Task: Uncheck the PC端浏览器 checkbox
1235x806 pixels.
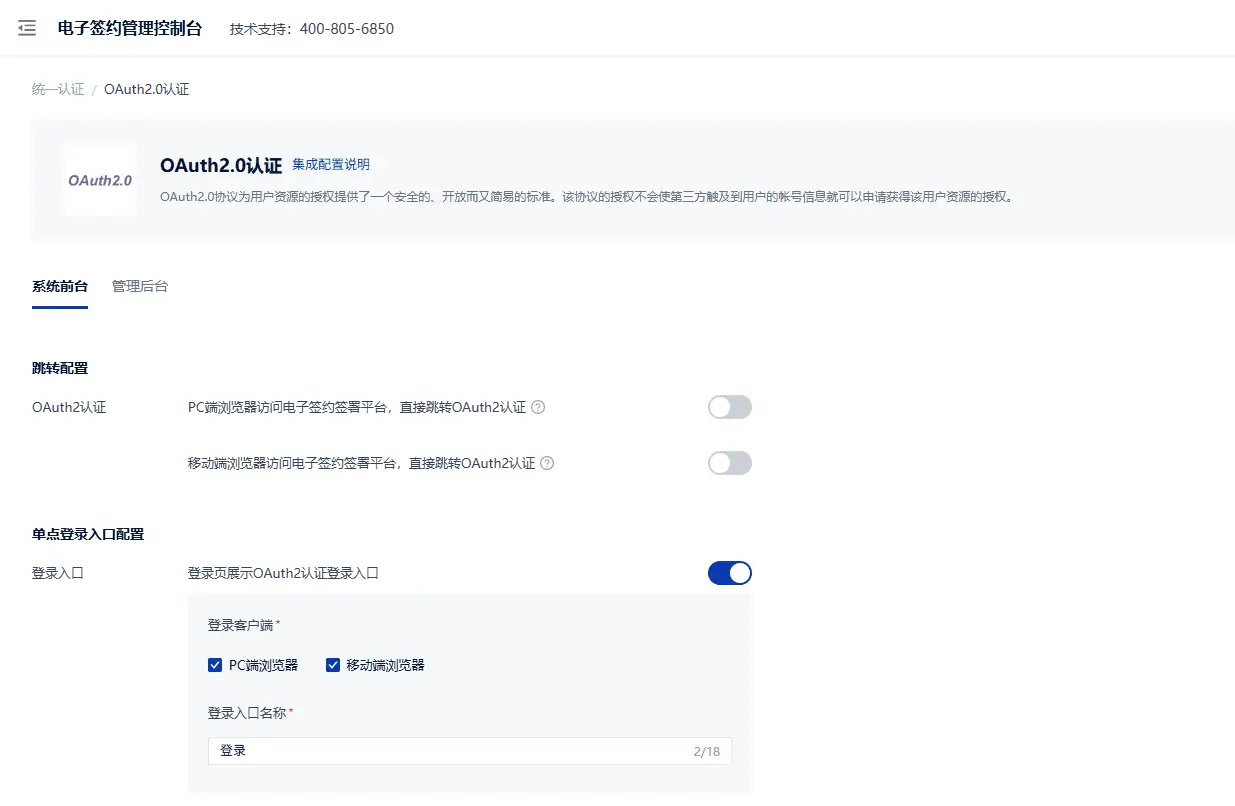Action: (x=215, y=665)
